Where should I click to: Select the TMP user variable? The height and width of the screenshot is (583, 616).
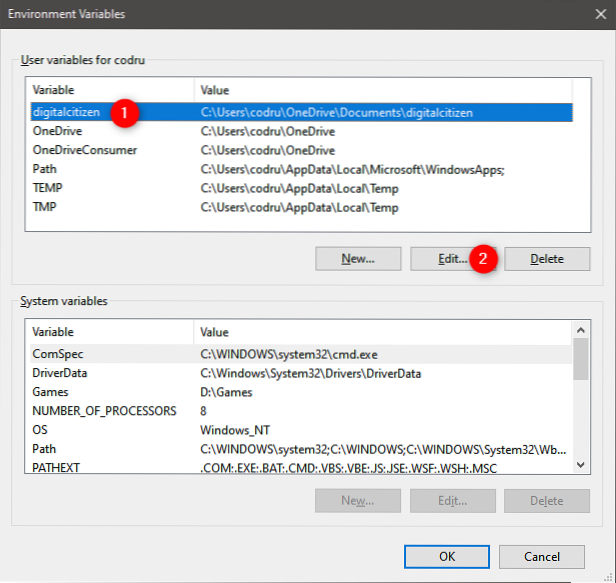pyautogui.click(x=46, y=207)
